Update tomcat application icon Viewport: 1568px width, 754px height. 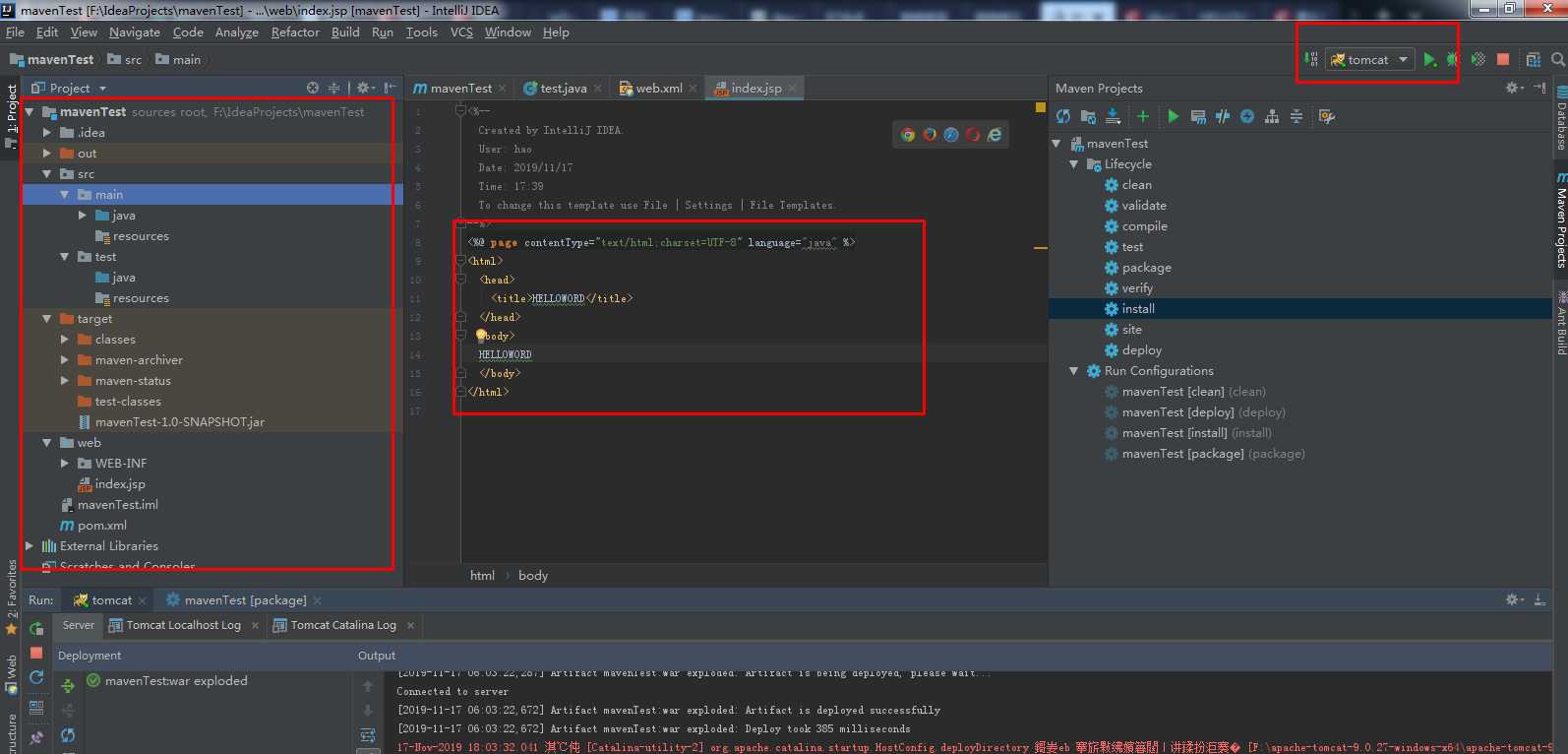click(36, 677)
